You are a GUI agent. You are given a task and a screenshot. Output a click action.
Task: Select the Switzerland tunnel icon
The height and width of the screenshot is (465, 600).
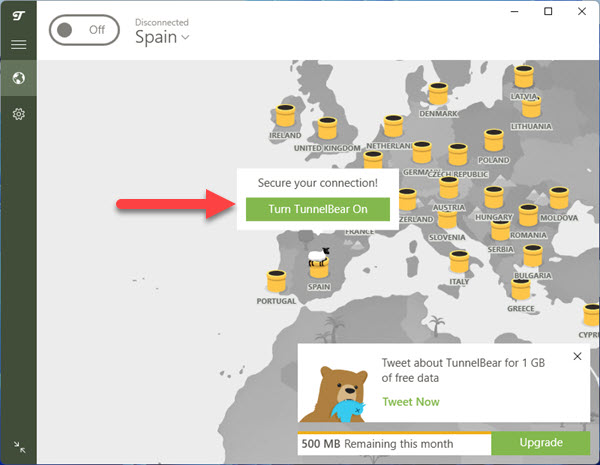(x=407, y=199)
